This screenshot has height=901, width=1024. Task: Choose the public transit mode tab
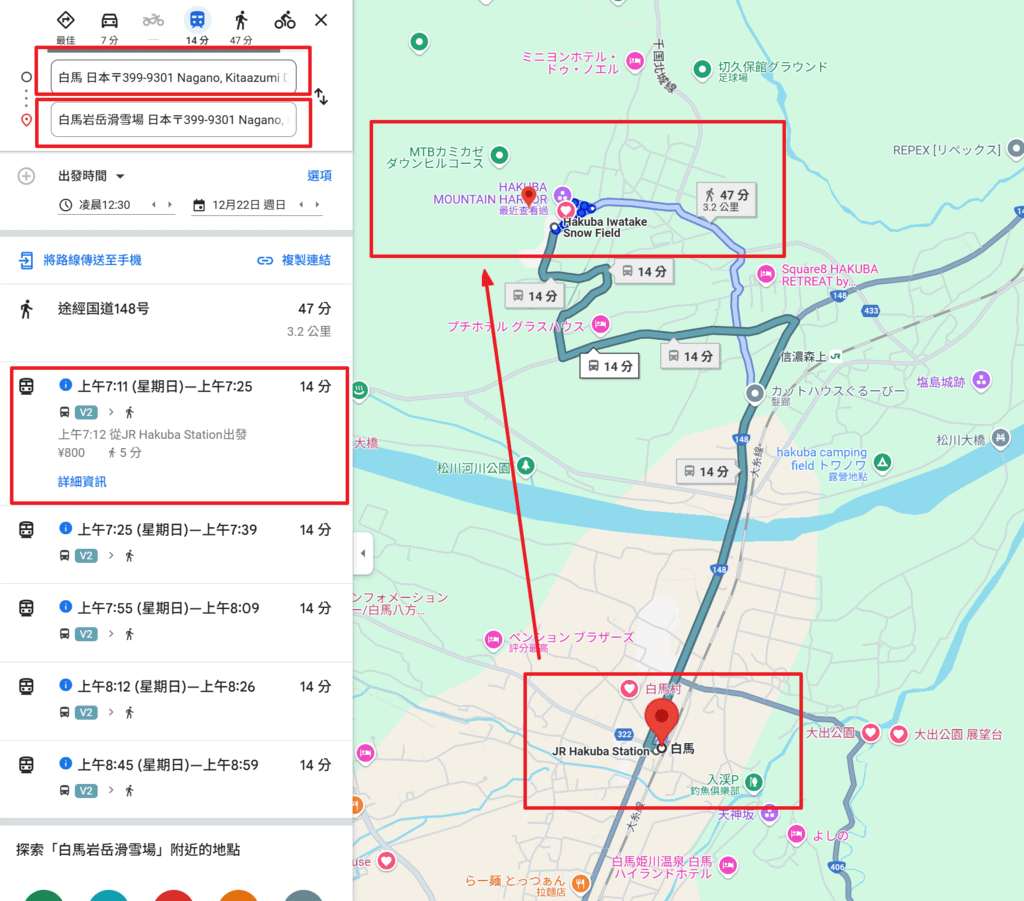coord(197,20)
